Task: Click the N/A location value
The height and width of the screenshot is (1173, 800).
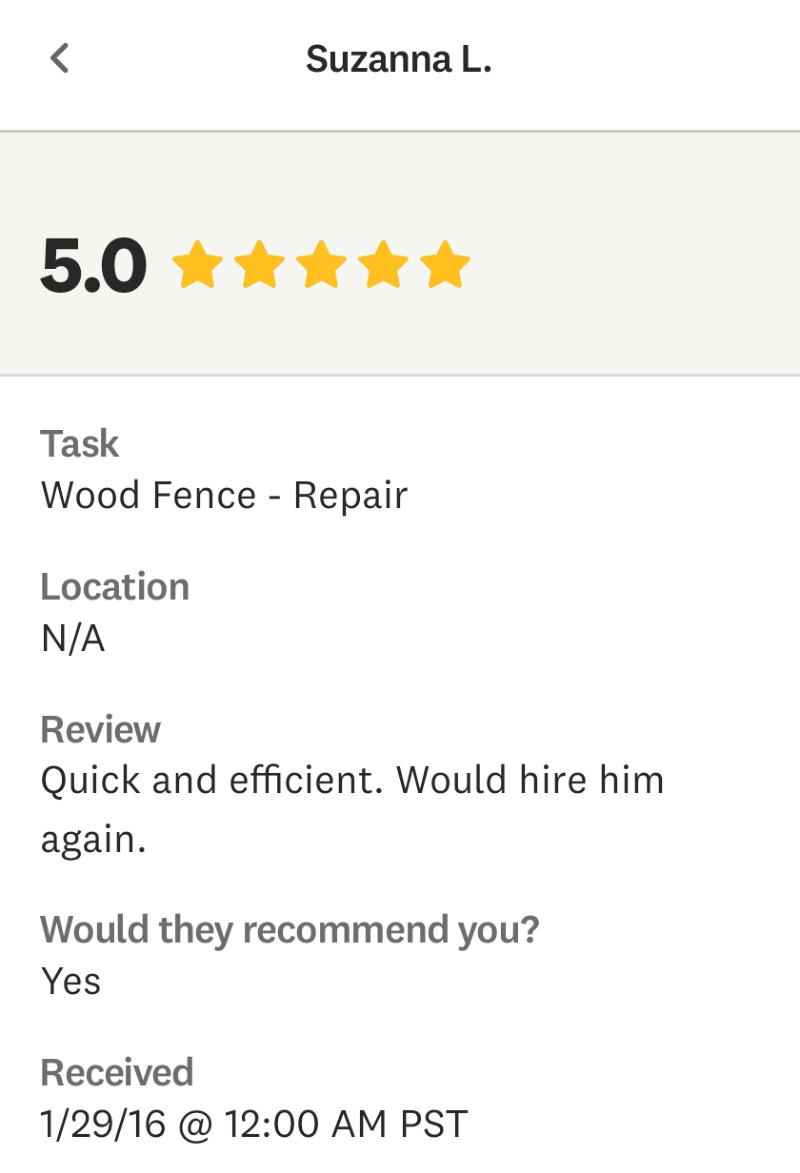Action: [x=72, y=638]
